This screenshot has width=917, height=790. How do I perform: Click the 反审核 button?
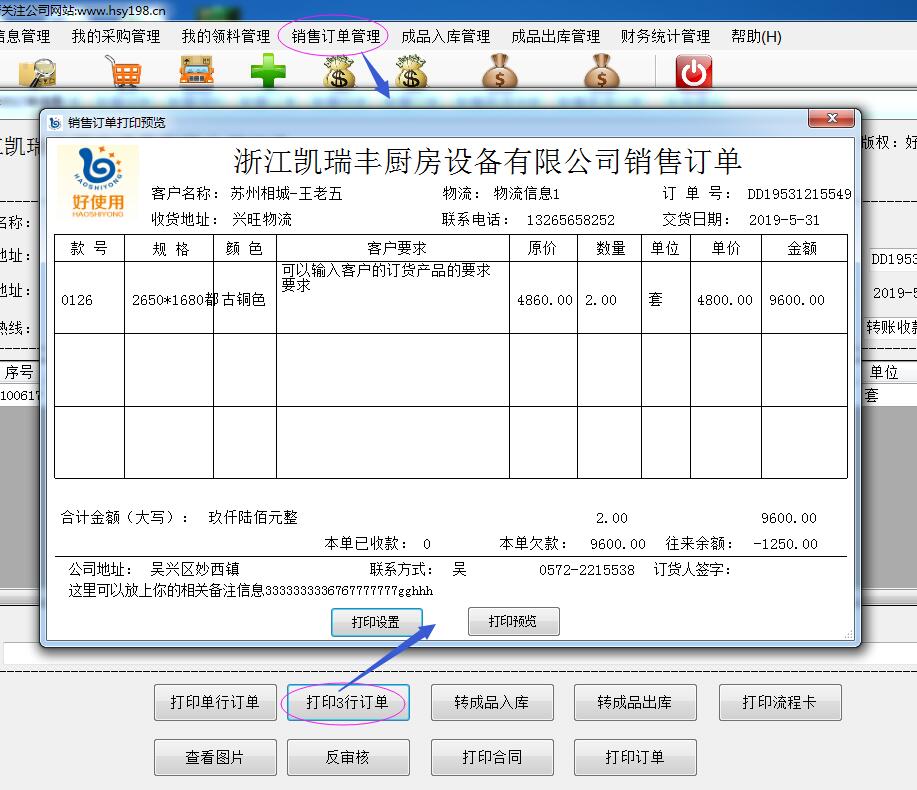(348, 757)
